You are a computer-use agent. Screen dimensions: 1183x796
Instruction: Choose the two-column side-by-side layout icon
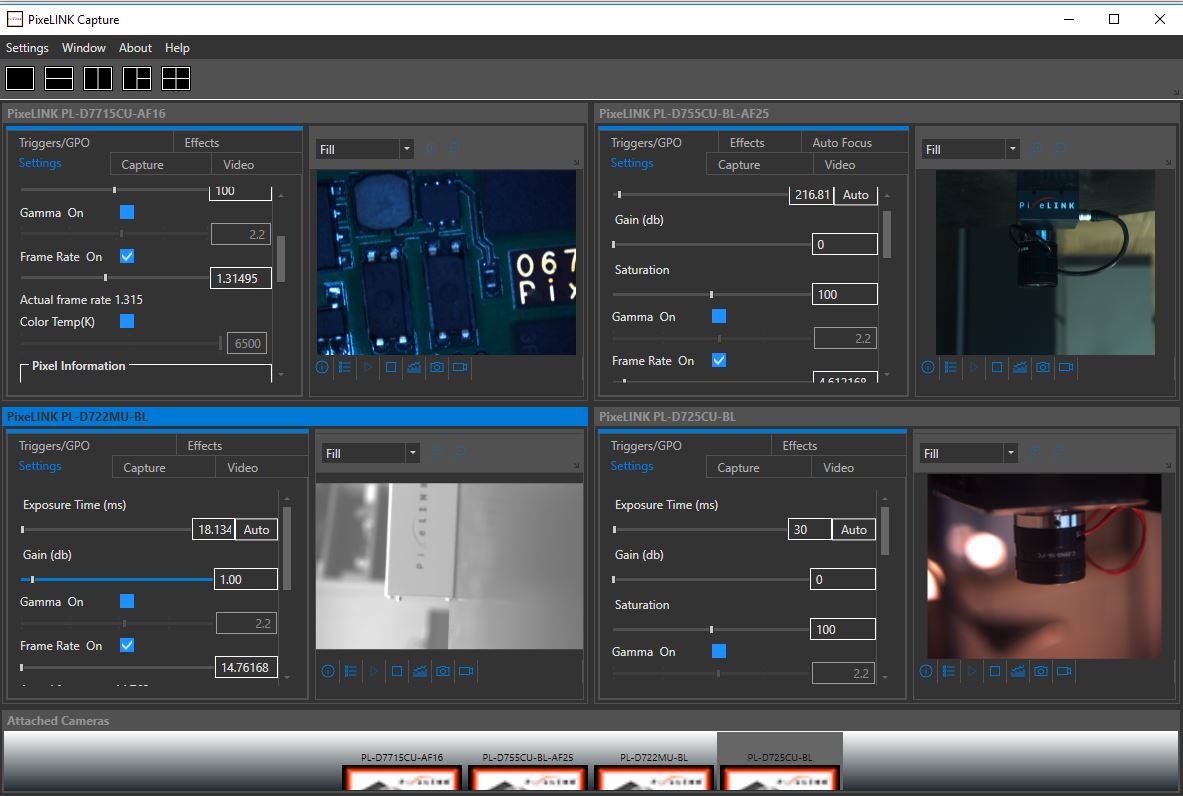98,79
